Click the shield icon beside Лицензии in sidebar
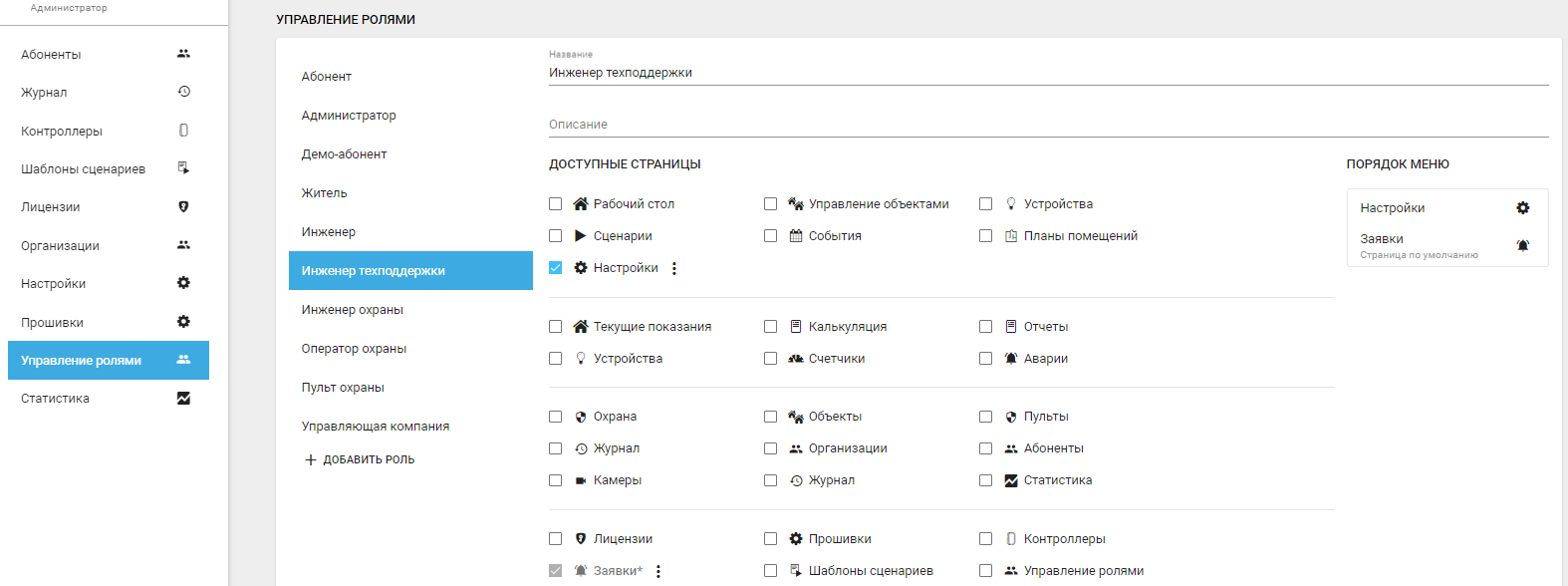The image size is (1568, 586). [x=183, y=207]
